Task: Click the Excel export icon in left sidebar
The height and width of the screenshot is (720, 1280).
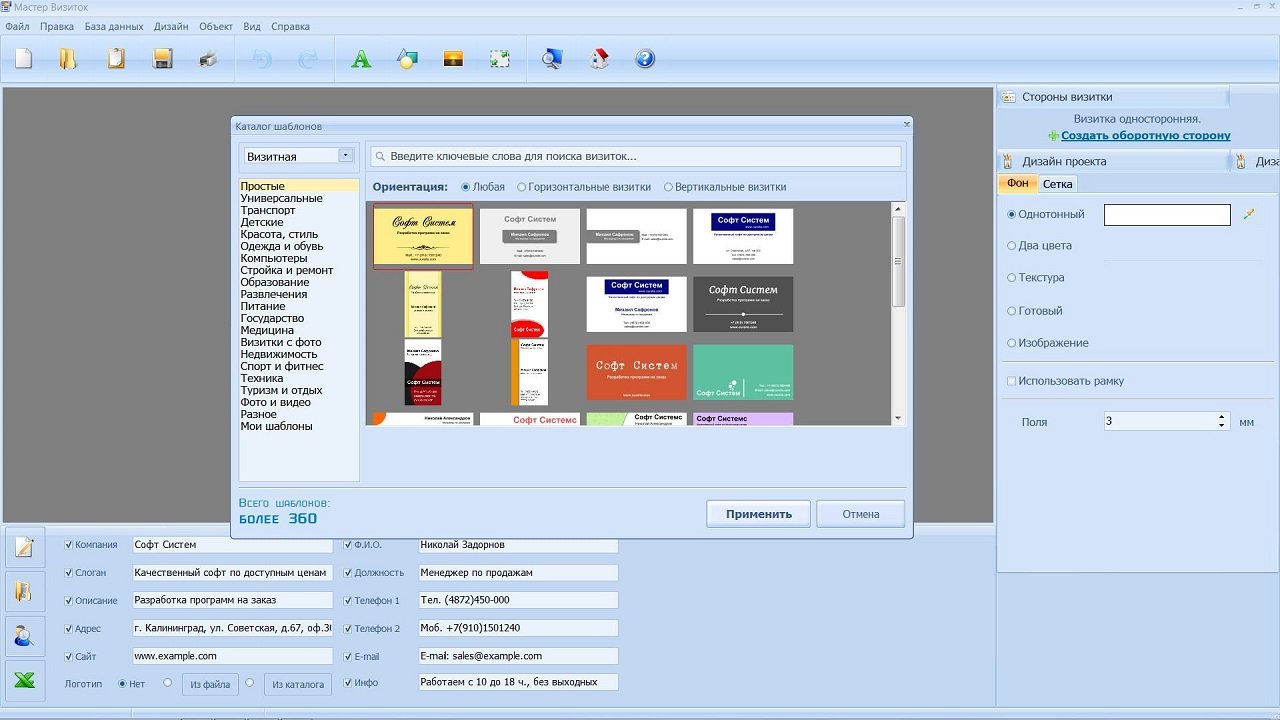Action: [25, 680]
